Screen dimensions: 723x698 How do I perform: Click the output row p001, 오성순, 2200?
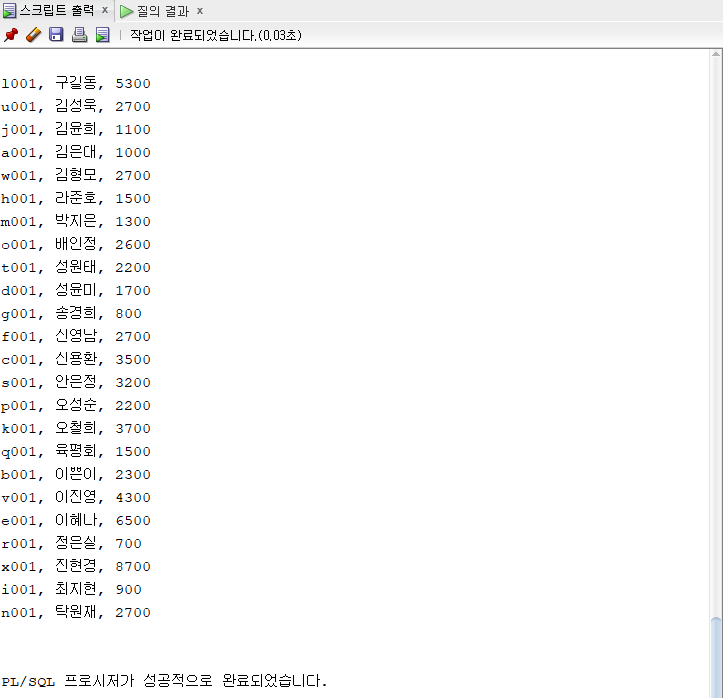click(x=76, y=406)
